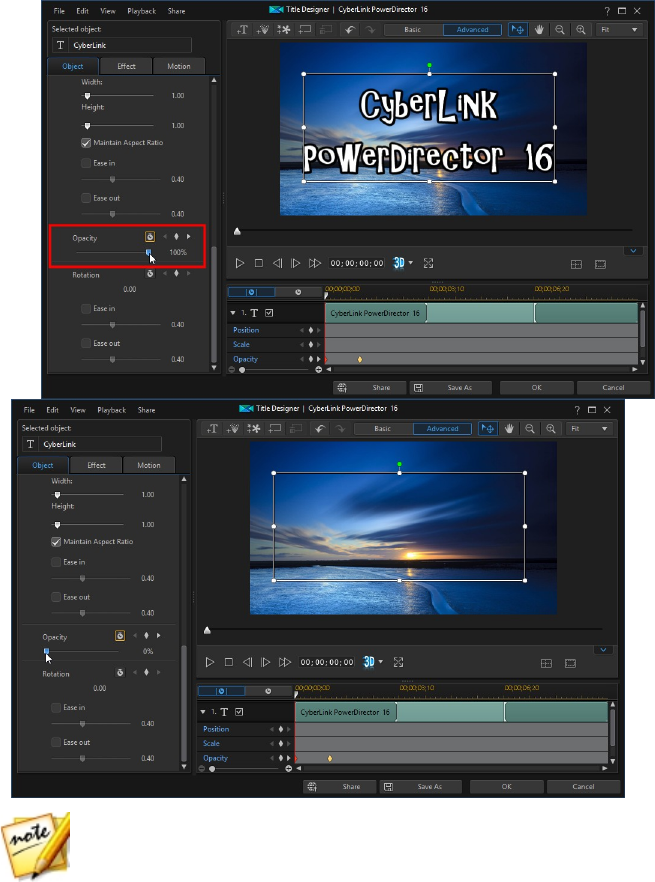
Task: Go to next Opacity keyframe in top window properties
Action: (189, 237)
